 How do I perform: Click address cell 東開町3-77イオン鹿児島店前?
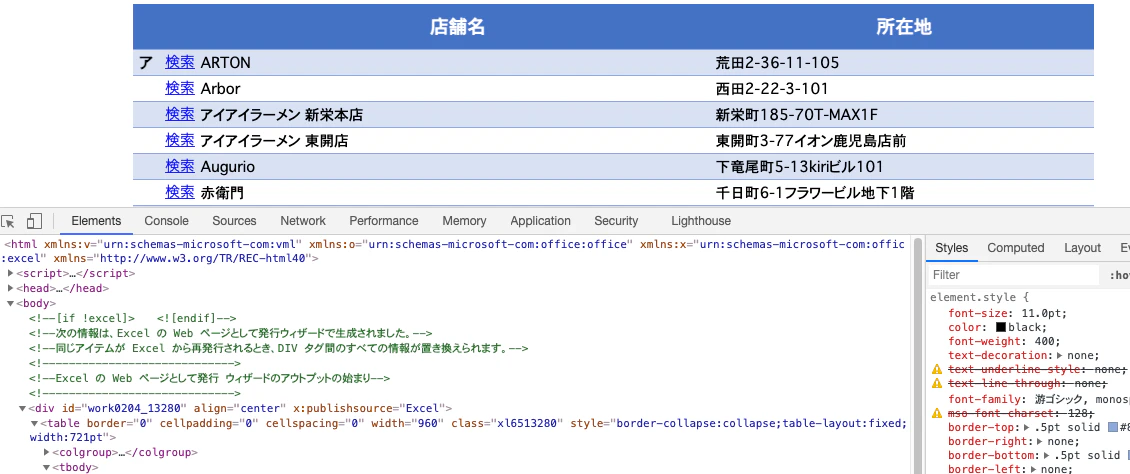pos(810,140)
